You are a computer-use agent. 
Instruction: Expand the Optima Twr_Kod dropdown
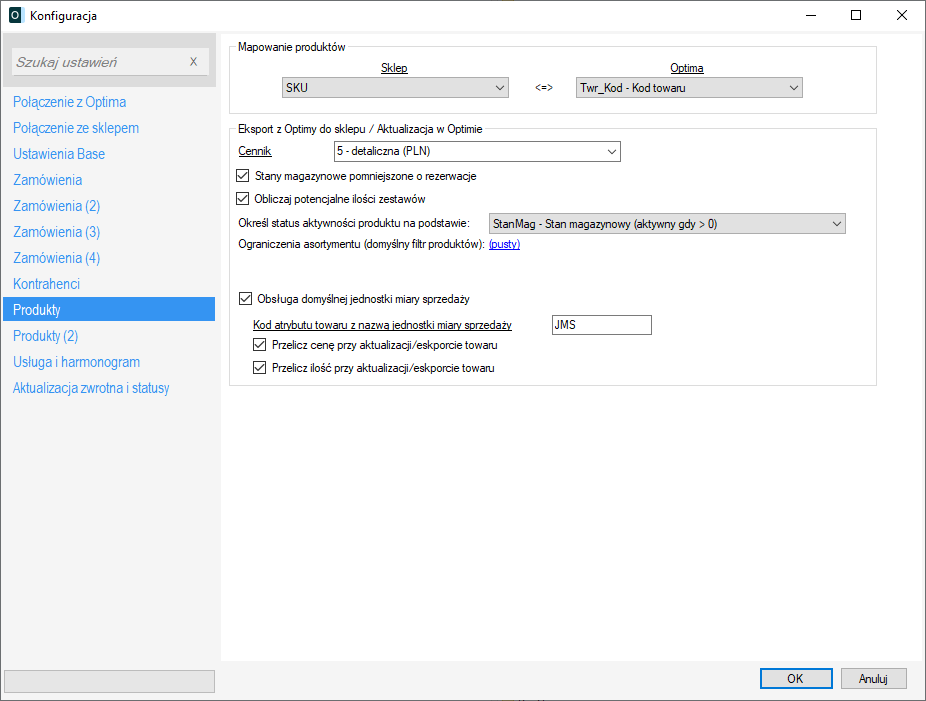(x=689, y=88)
